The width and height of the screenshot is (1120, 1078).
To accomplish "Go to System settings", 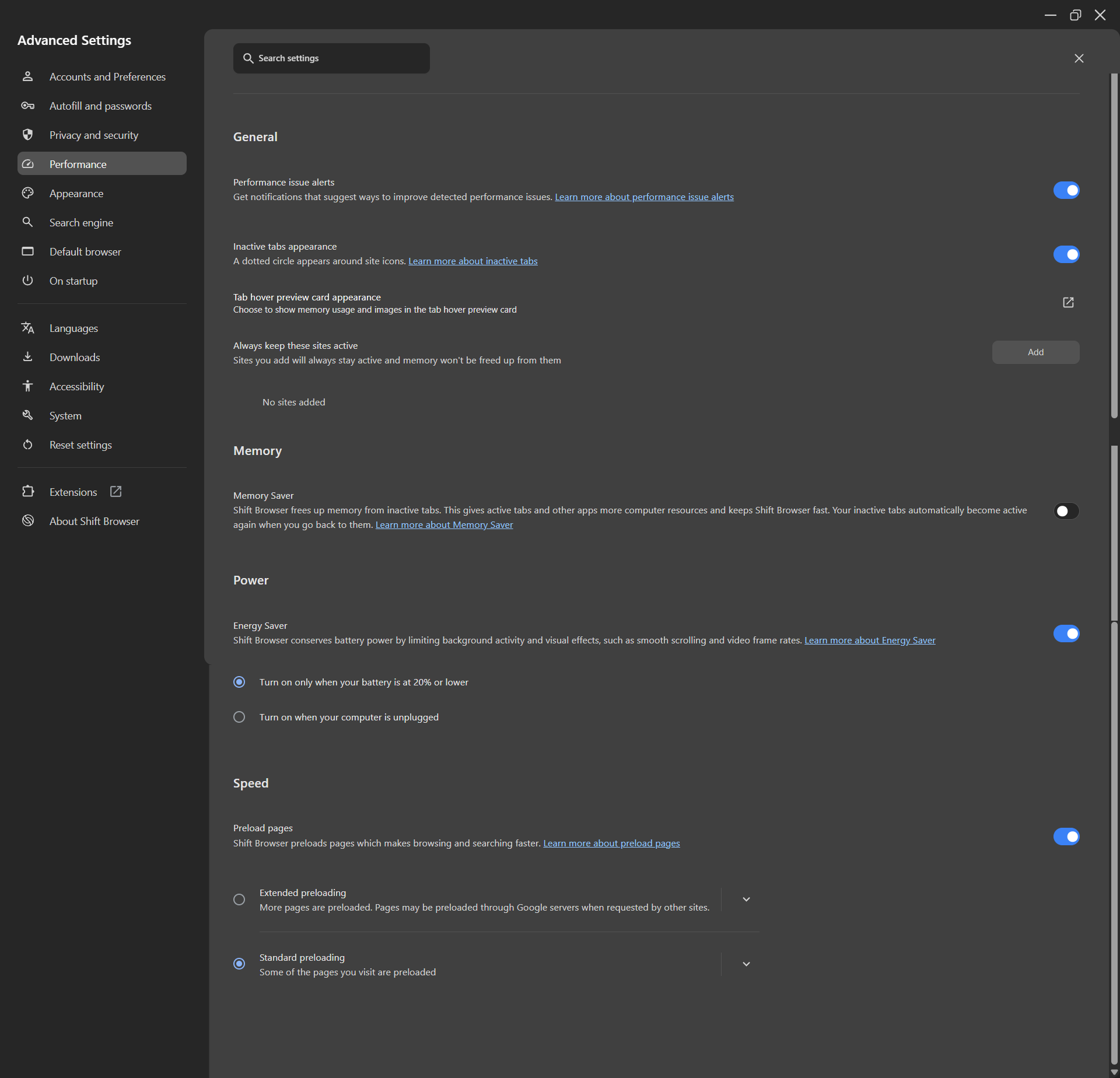I will point(102,415).
